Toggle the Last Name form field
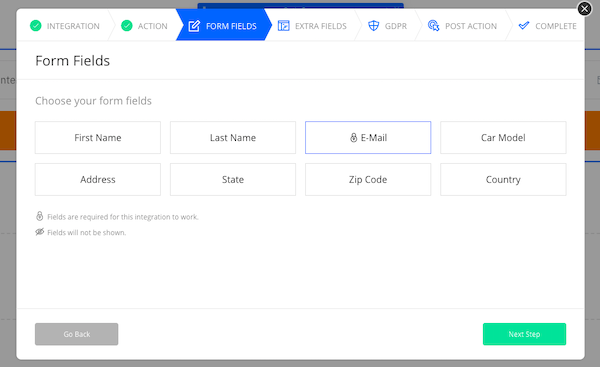Viewport: 600px width, 367px height. click(x=233, y=138)
